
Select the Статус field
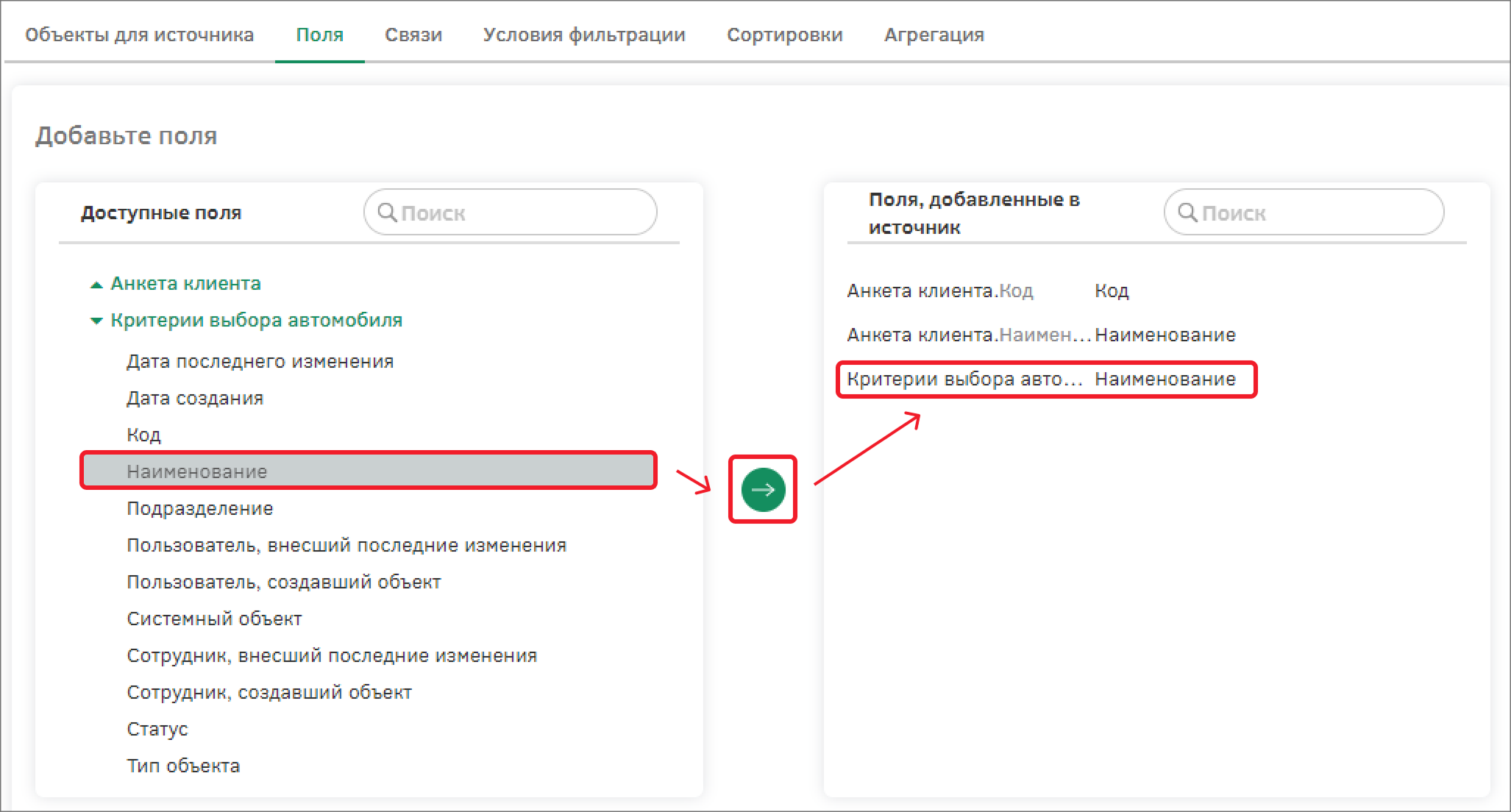[x=157, y=729]
